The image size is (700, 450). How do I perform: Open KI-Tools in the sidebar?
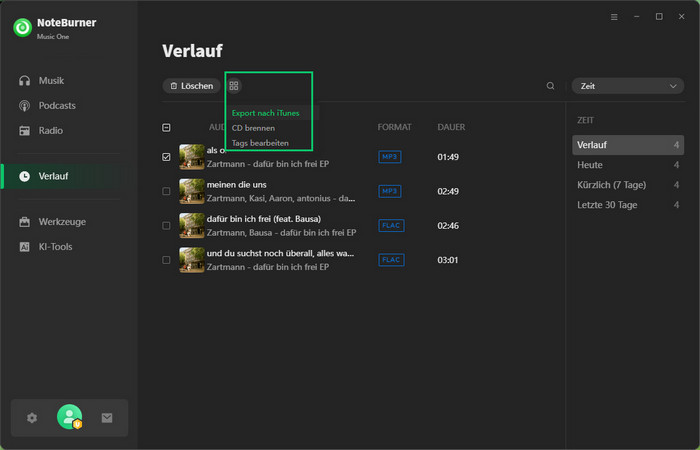(46, 247)
